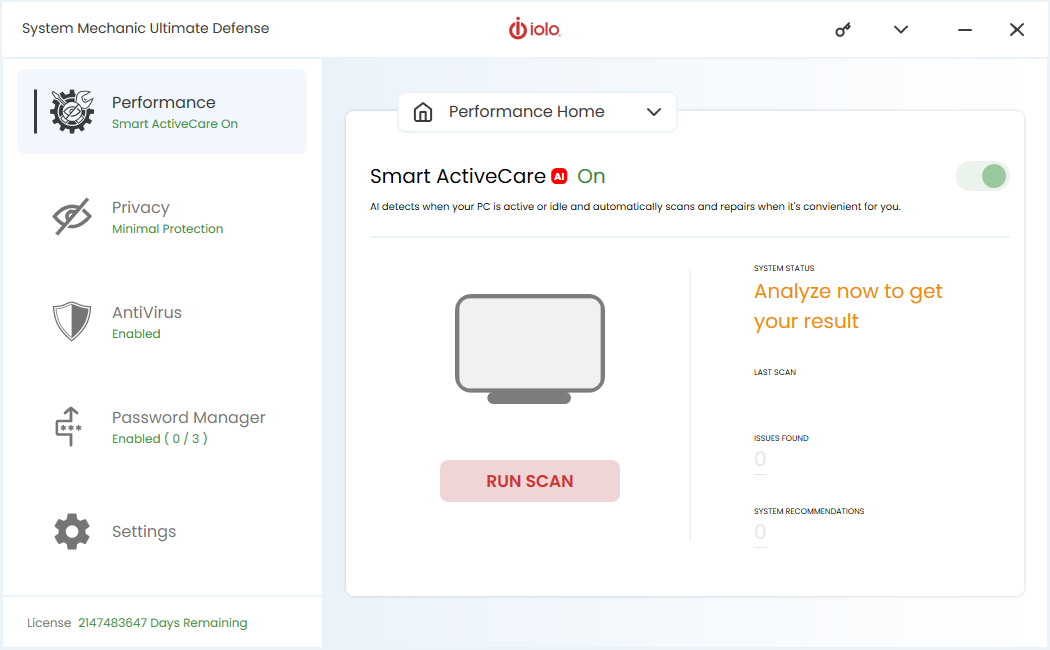Click the license key icon in title bar
The width and height of the screenshot is (1050, 650).
pos(843,29)
